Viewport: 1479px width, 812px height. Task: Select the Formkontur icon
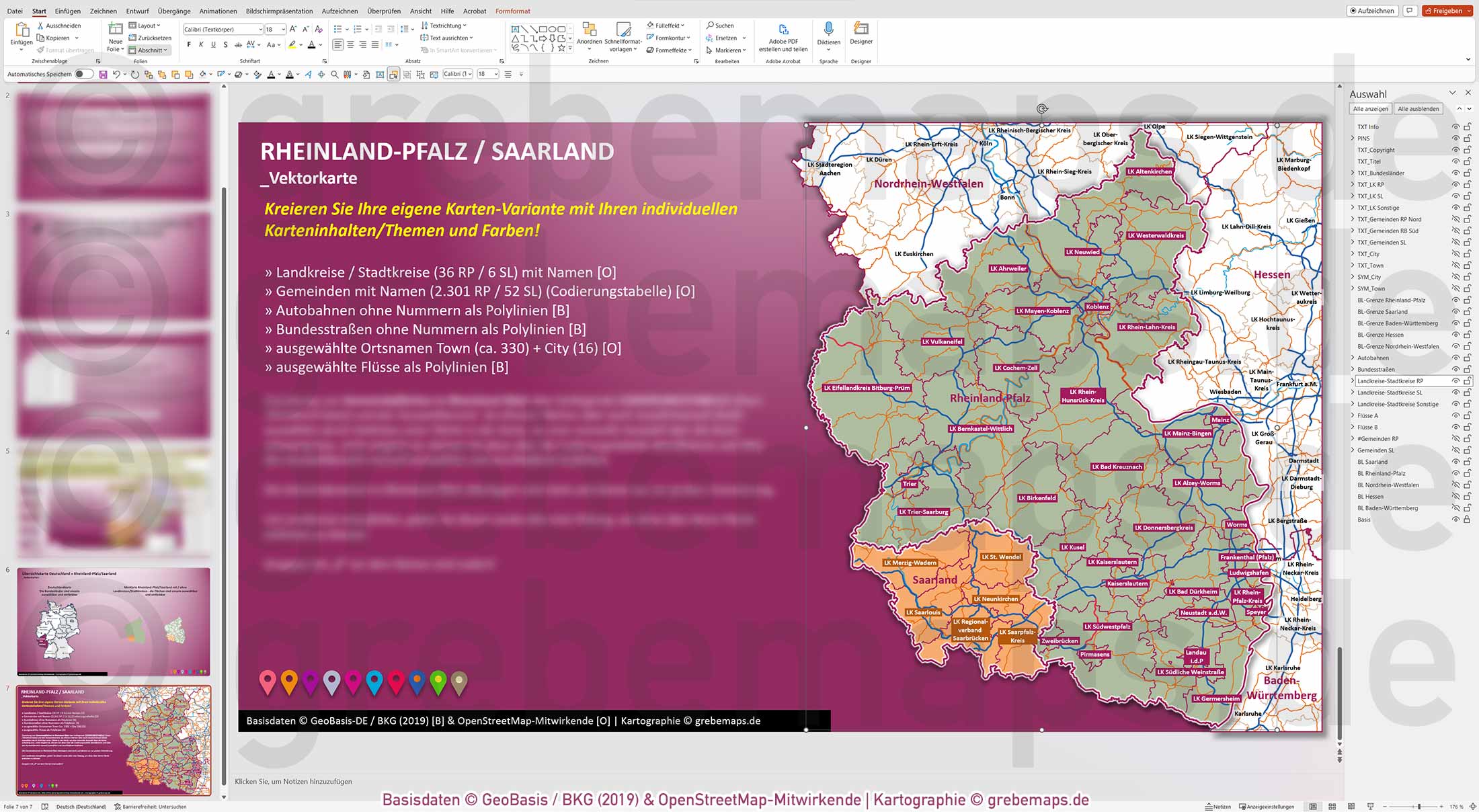coord(669,38)
